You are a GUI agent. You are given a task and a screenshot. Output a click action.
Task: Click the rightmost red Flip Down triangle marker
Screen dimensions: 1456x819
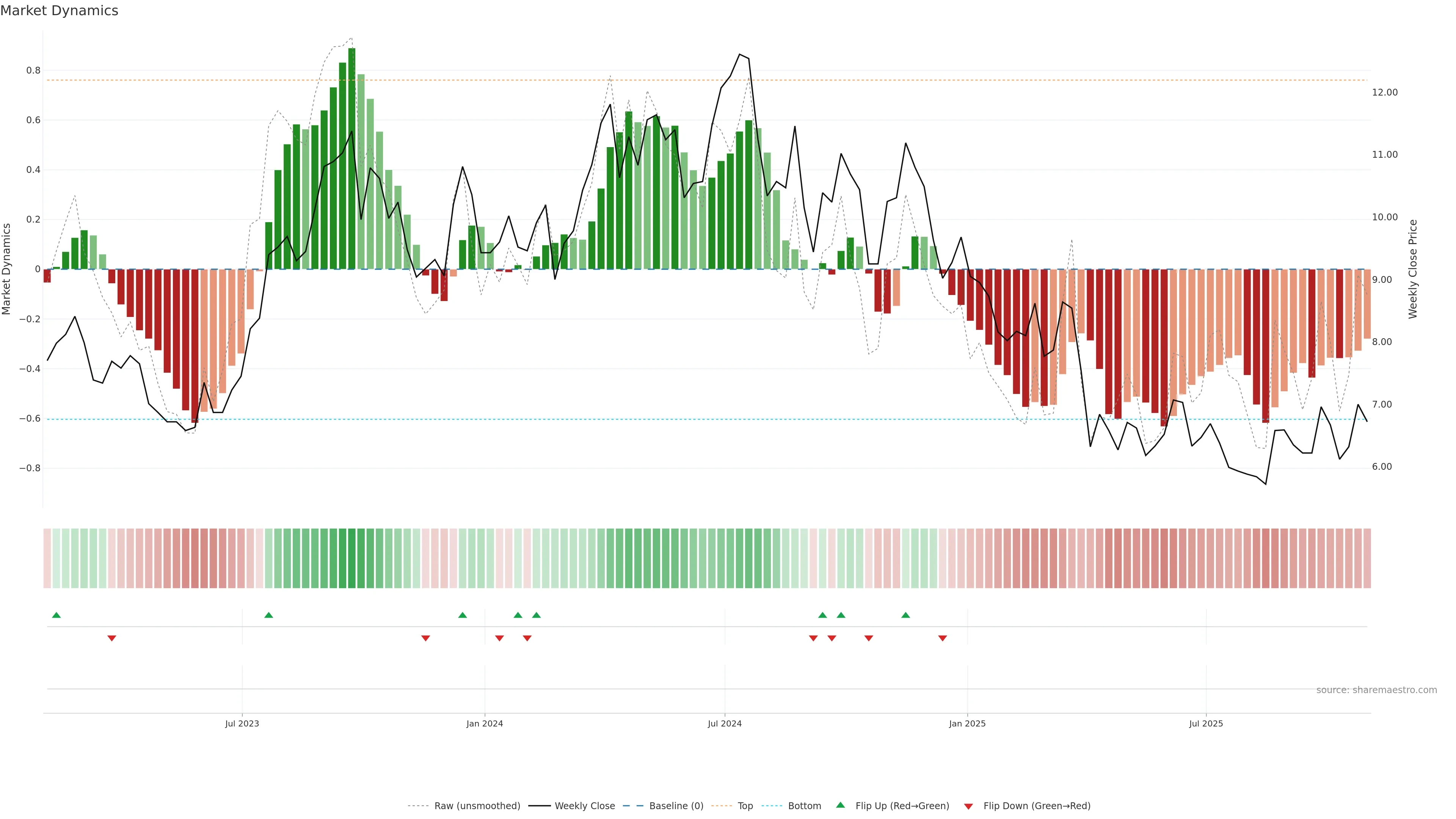tap(942, 638)
